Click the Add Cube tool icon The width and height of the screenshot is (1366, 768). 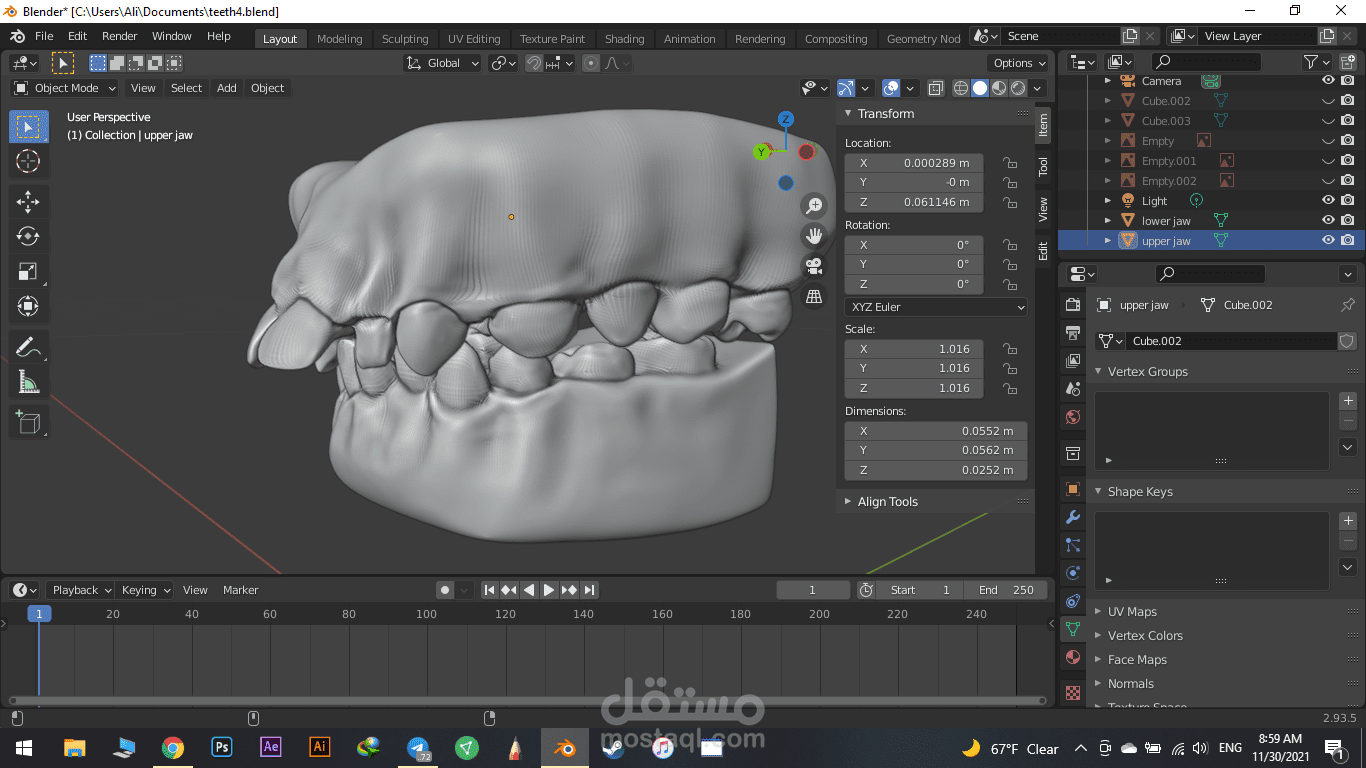pos(28,423)
